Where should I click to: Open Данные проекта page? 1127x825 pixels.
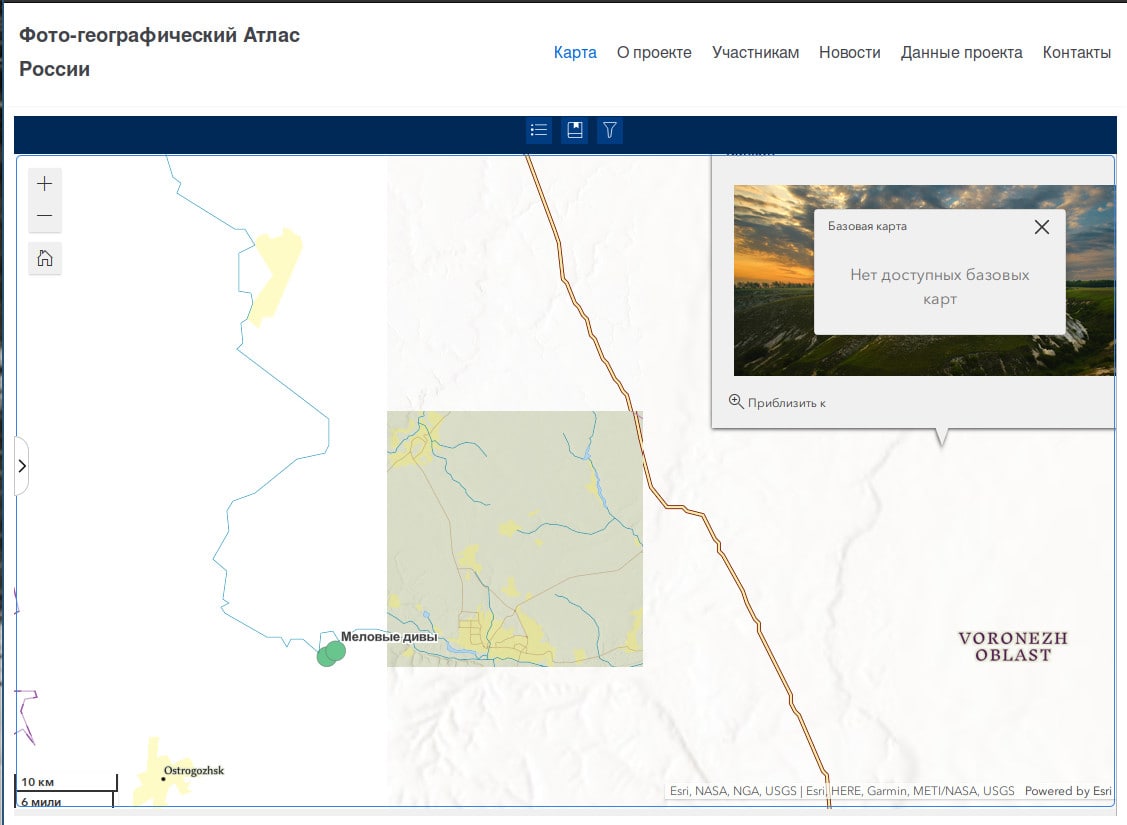[x=962, y=52]
